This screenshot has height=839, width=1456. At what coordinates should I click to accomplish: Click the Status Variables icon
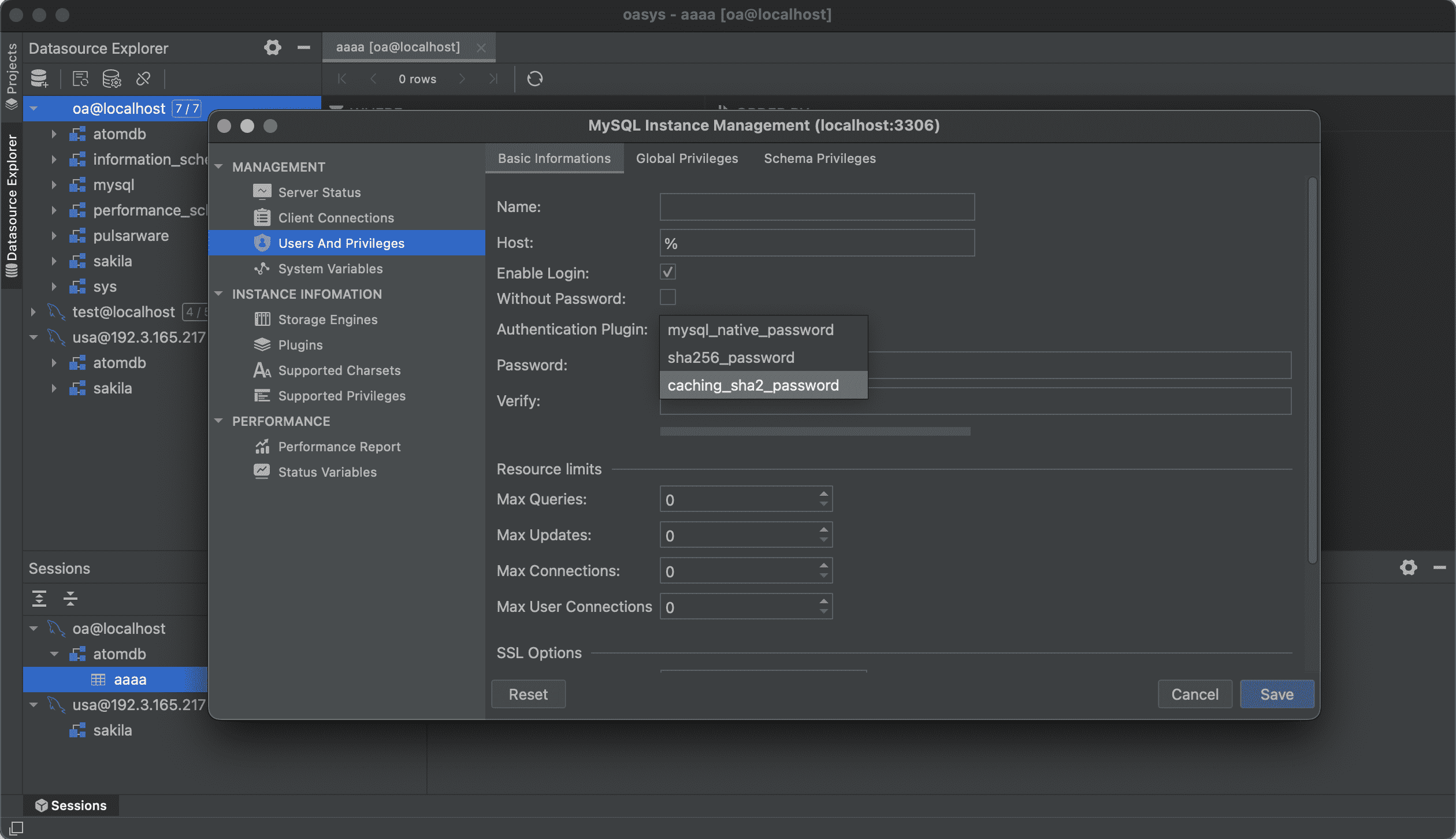click(262, 472)
